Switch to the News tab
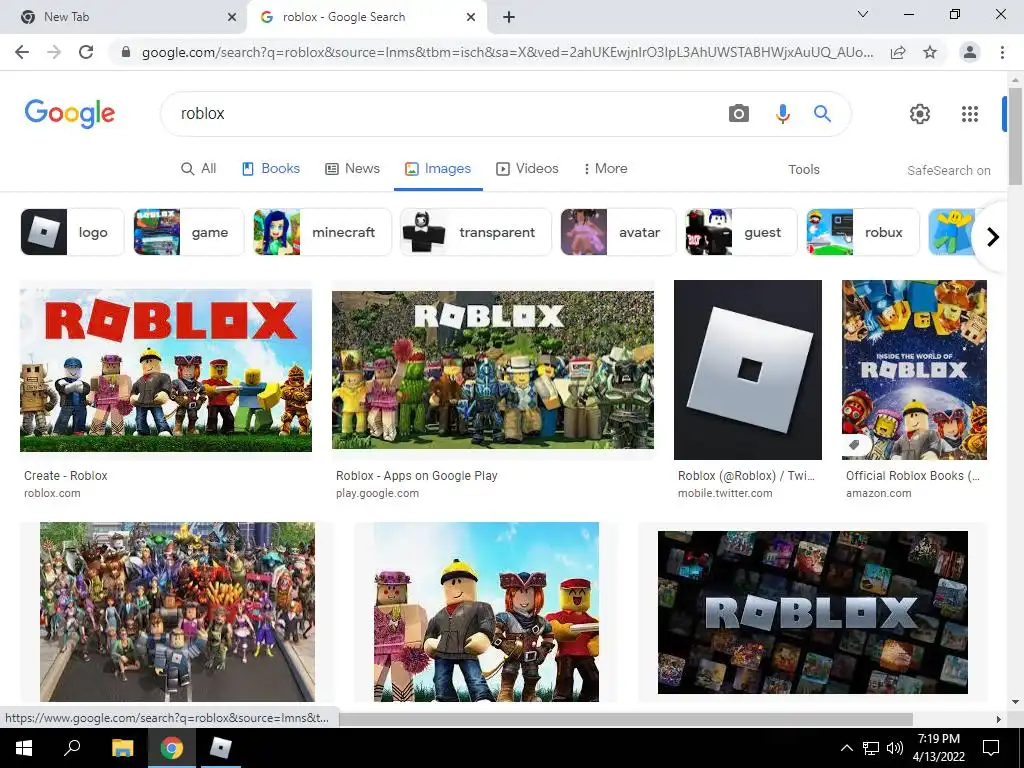The width and height of the screenshot is (1024, 768). pos(353,168)
